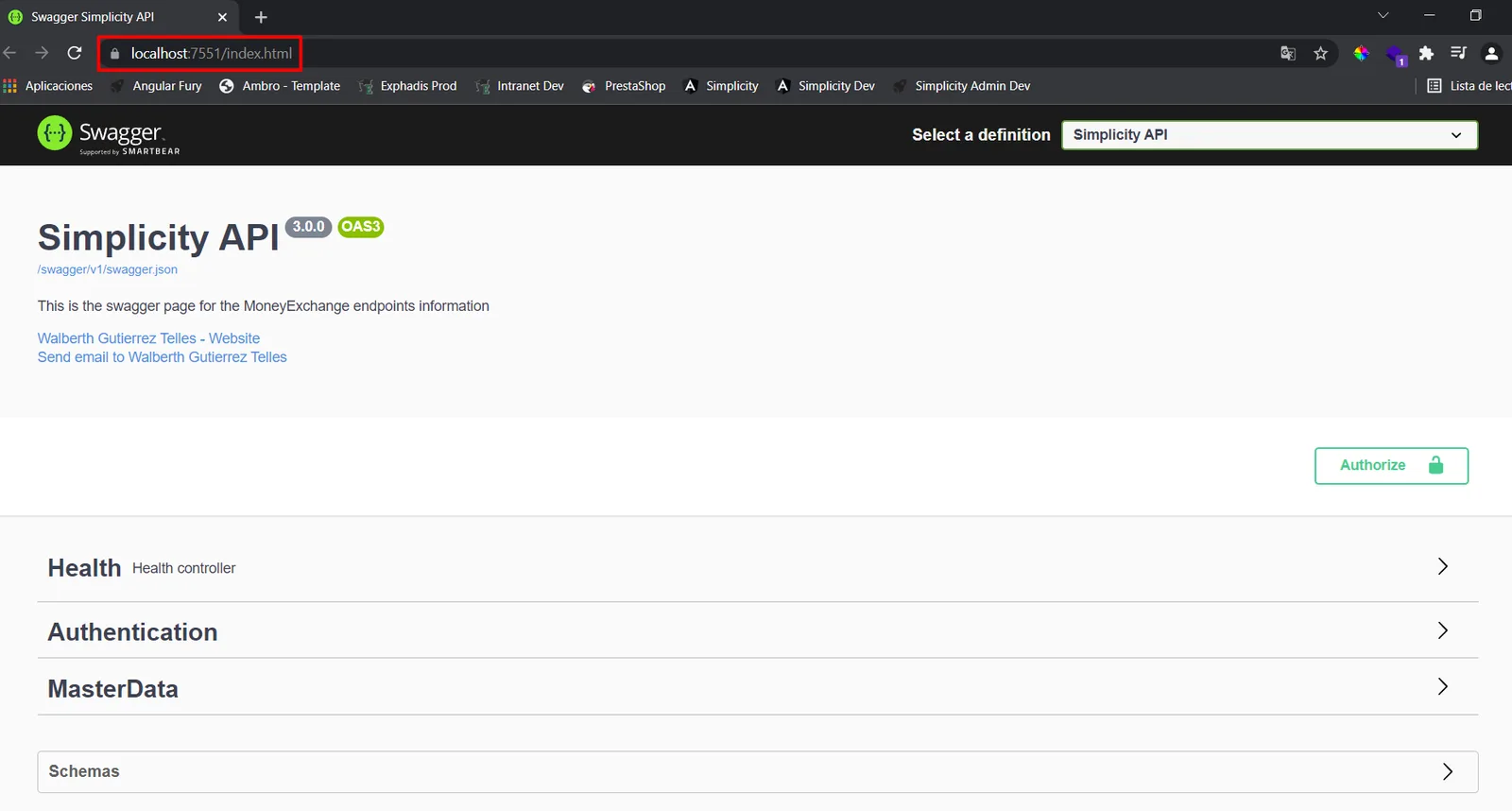
Task: Open a new browser tab
Action: click(x=261, y=17)
